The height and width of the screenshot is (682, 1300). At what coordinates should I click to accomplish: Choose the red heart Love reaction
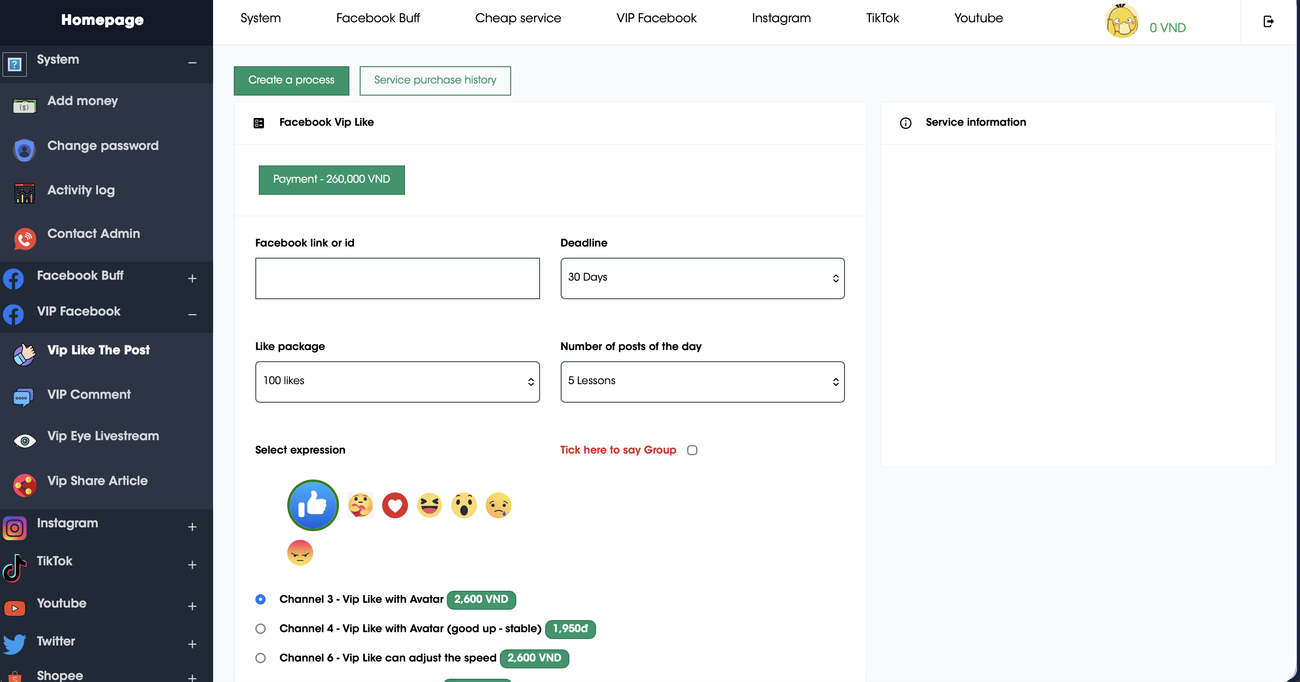click(x=395, y=506)
